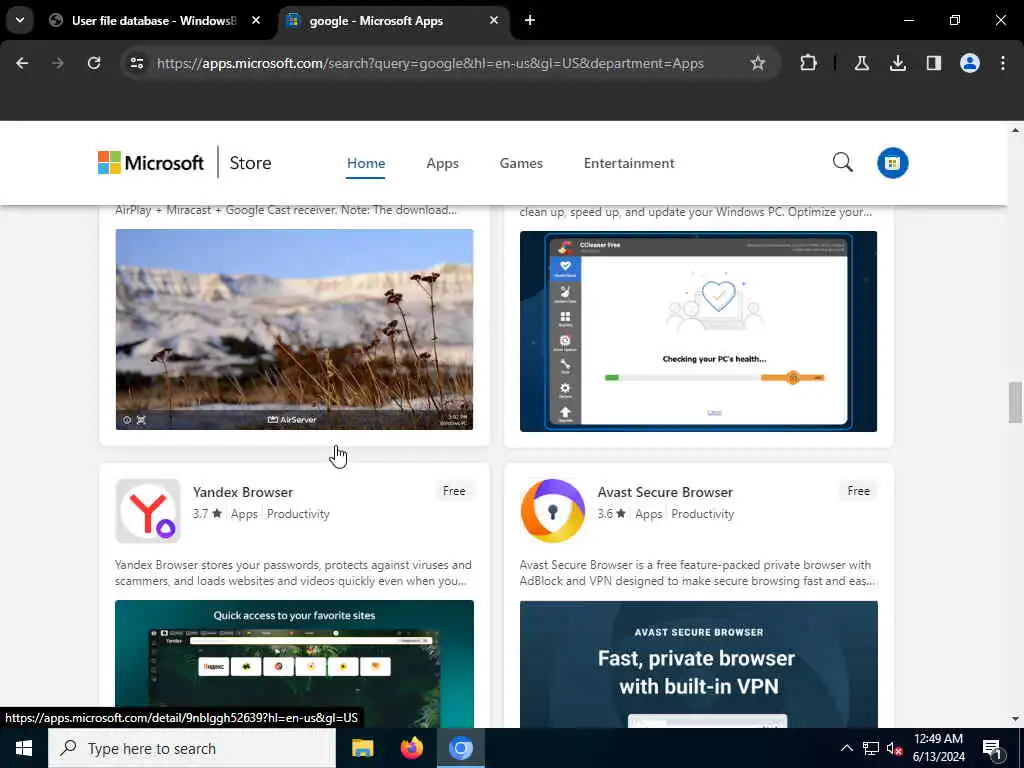Image resolution: width=1024 pixels, height=768 pixels.
Task: Open a new browser tab
Action: tap(530, 20)
